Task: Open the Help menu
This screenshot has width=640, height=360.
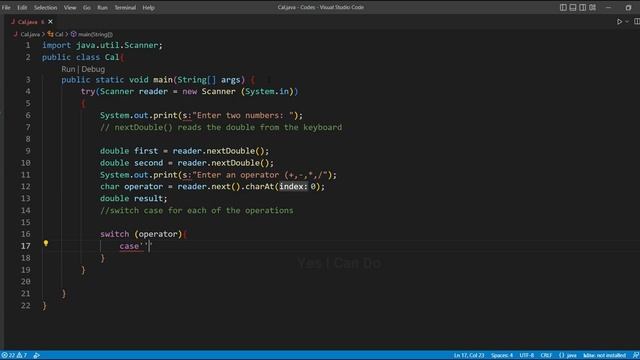Action: 148,7
